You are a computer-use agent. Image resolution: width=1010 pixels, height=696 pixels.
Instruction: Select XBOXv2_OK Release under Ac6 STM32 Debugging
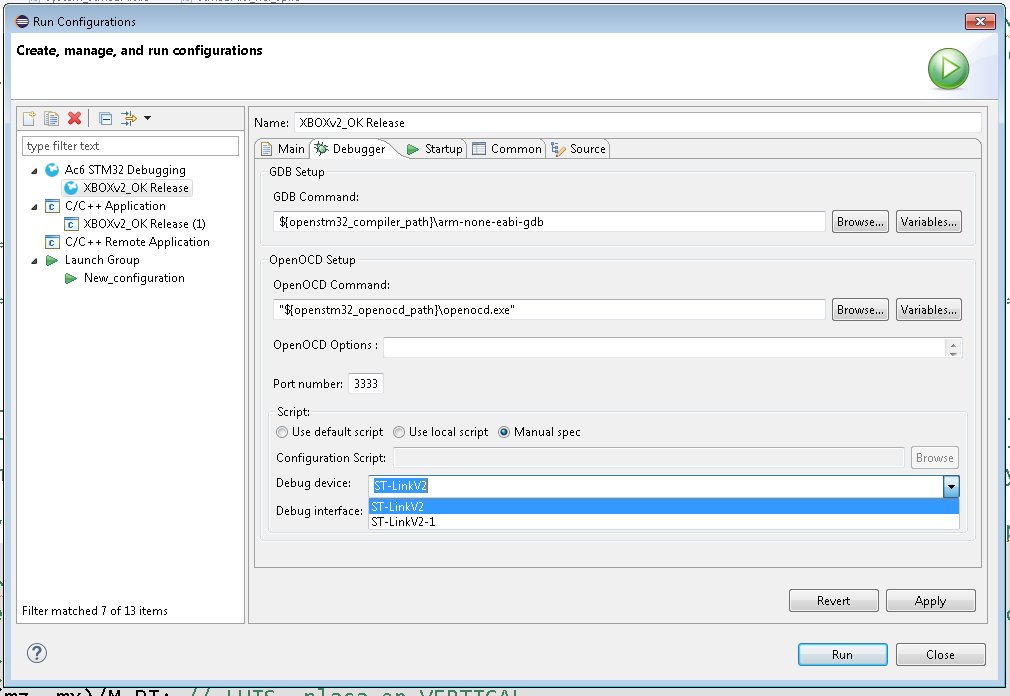[x=135, y=188]
